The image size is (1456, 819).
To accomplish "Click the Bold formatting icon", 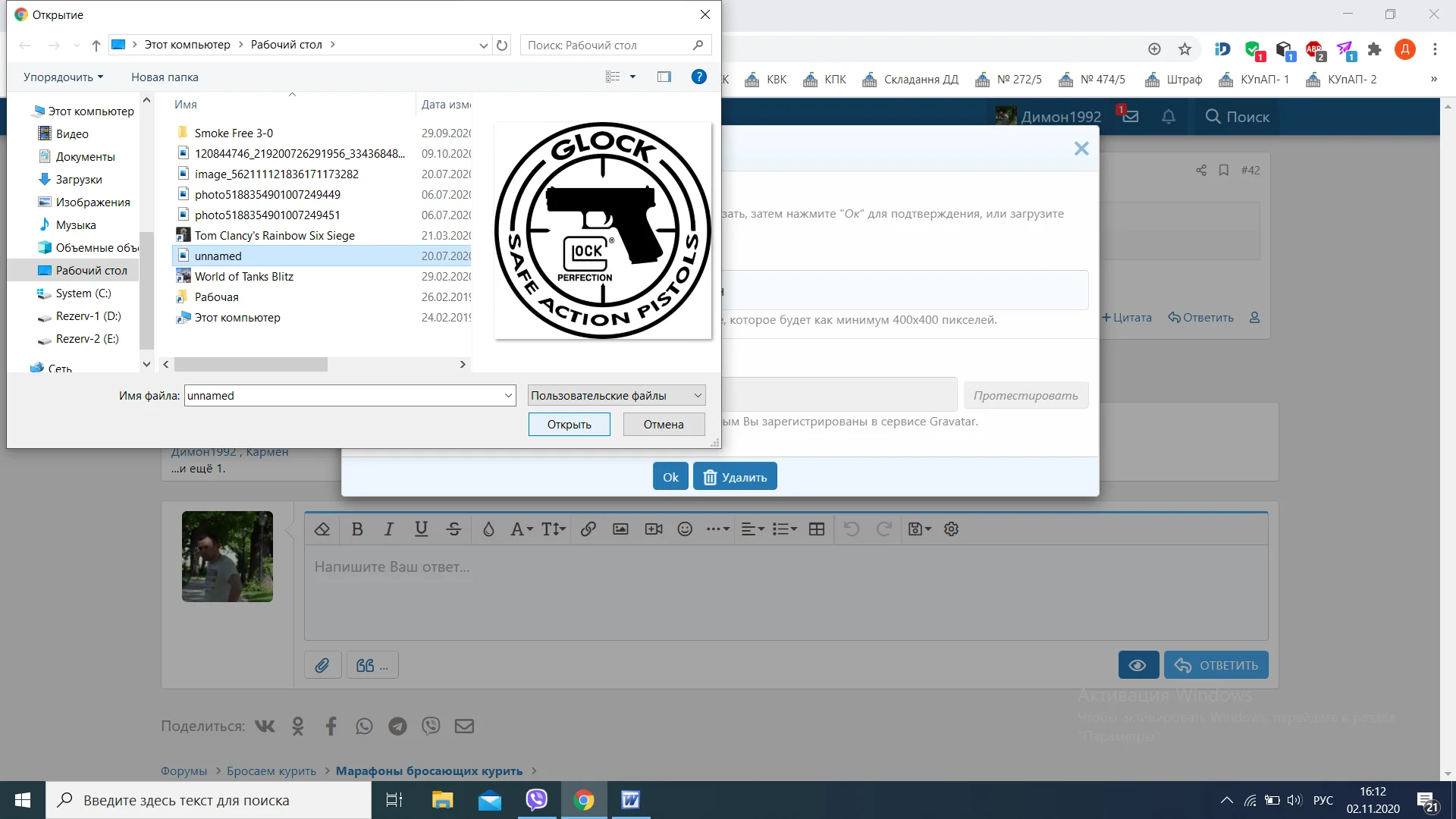I will (357, 529).
